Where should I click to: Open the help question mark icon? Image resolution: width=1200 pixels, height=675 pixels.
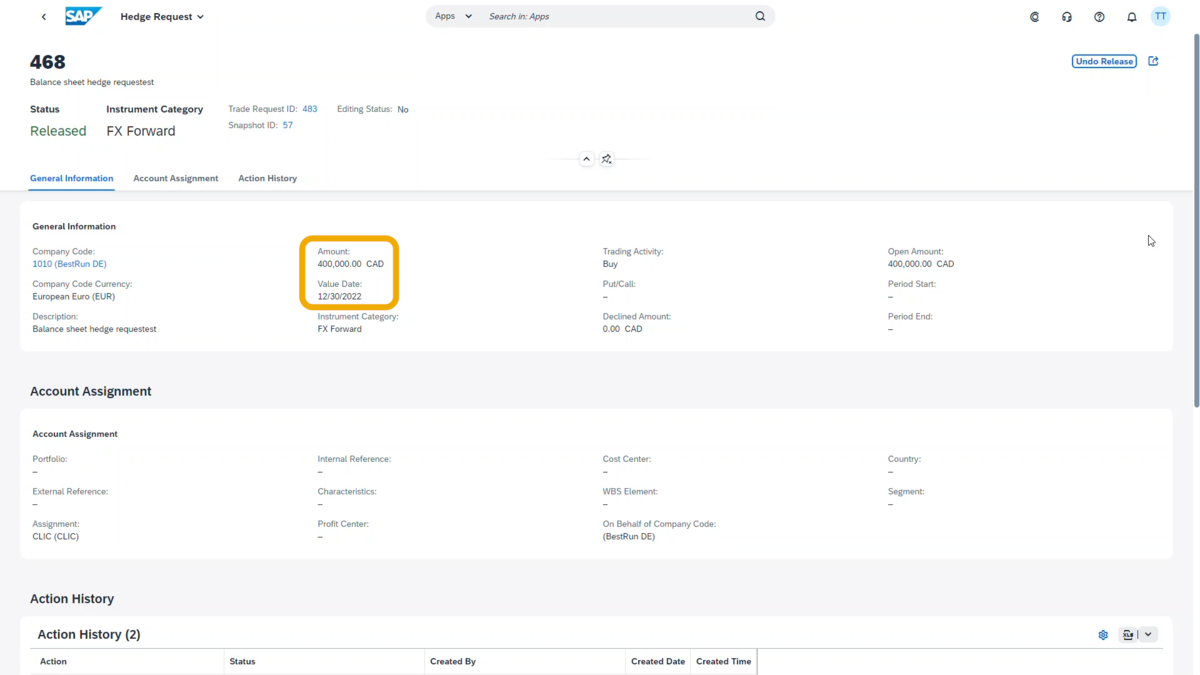click(x=1099, y=16)
